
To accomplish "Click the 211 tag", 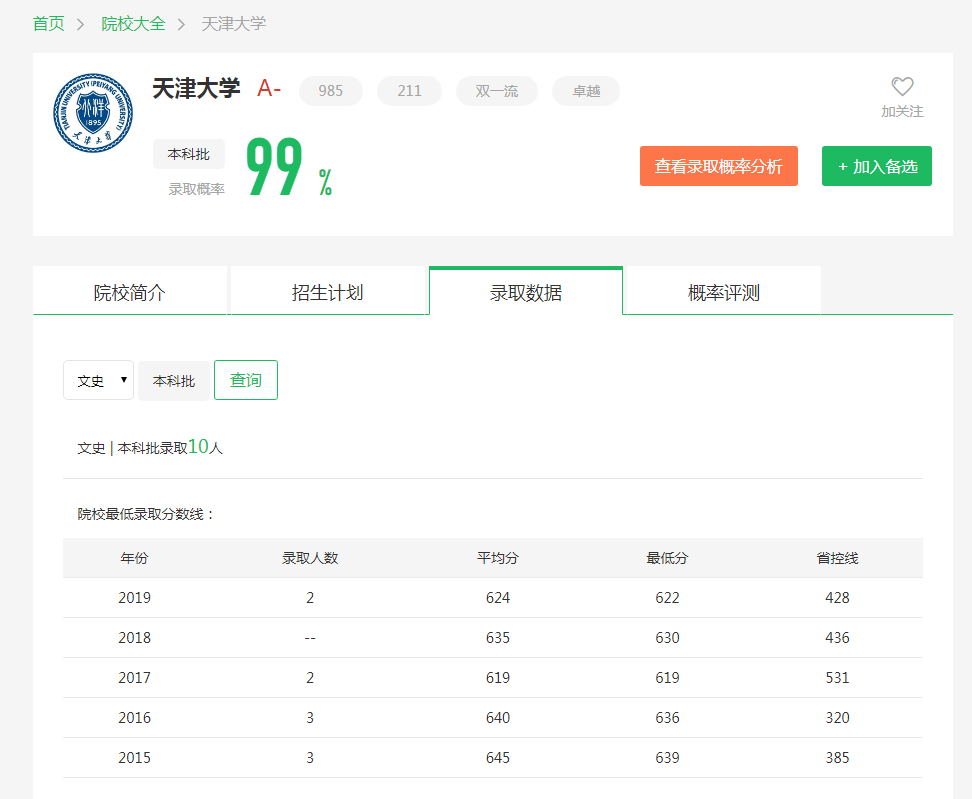I will [x=409, y=91].
